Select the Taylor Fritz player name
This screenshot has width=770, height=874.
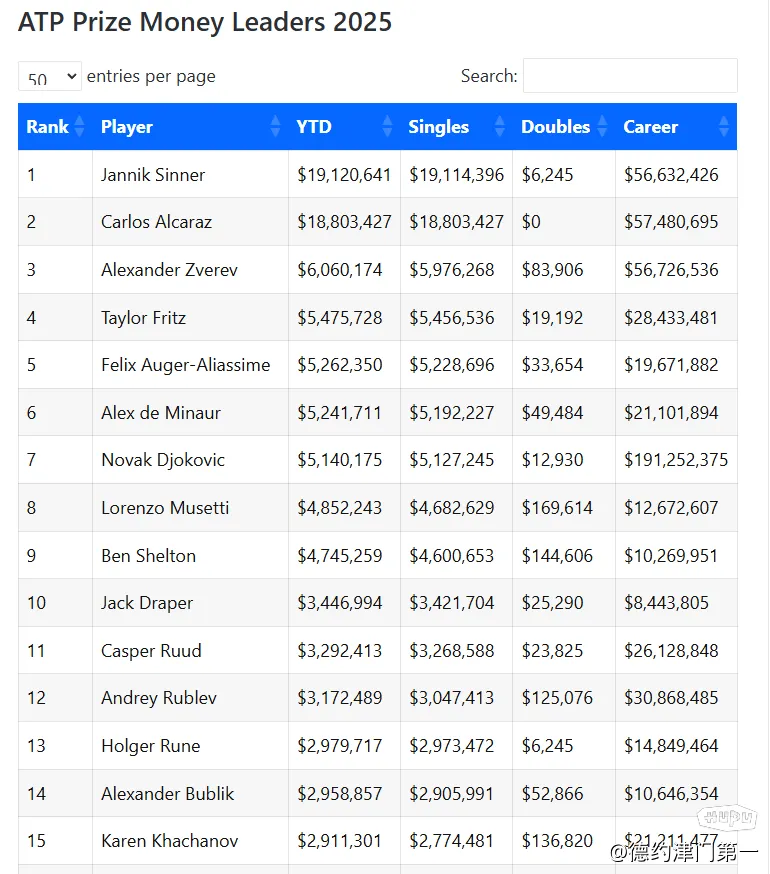point(143,318)
